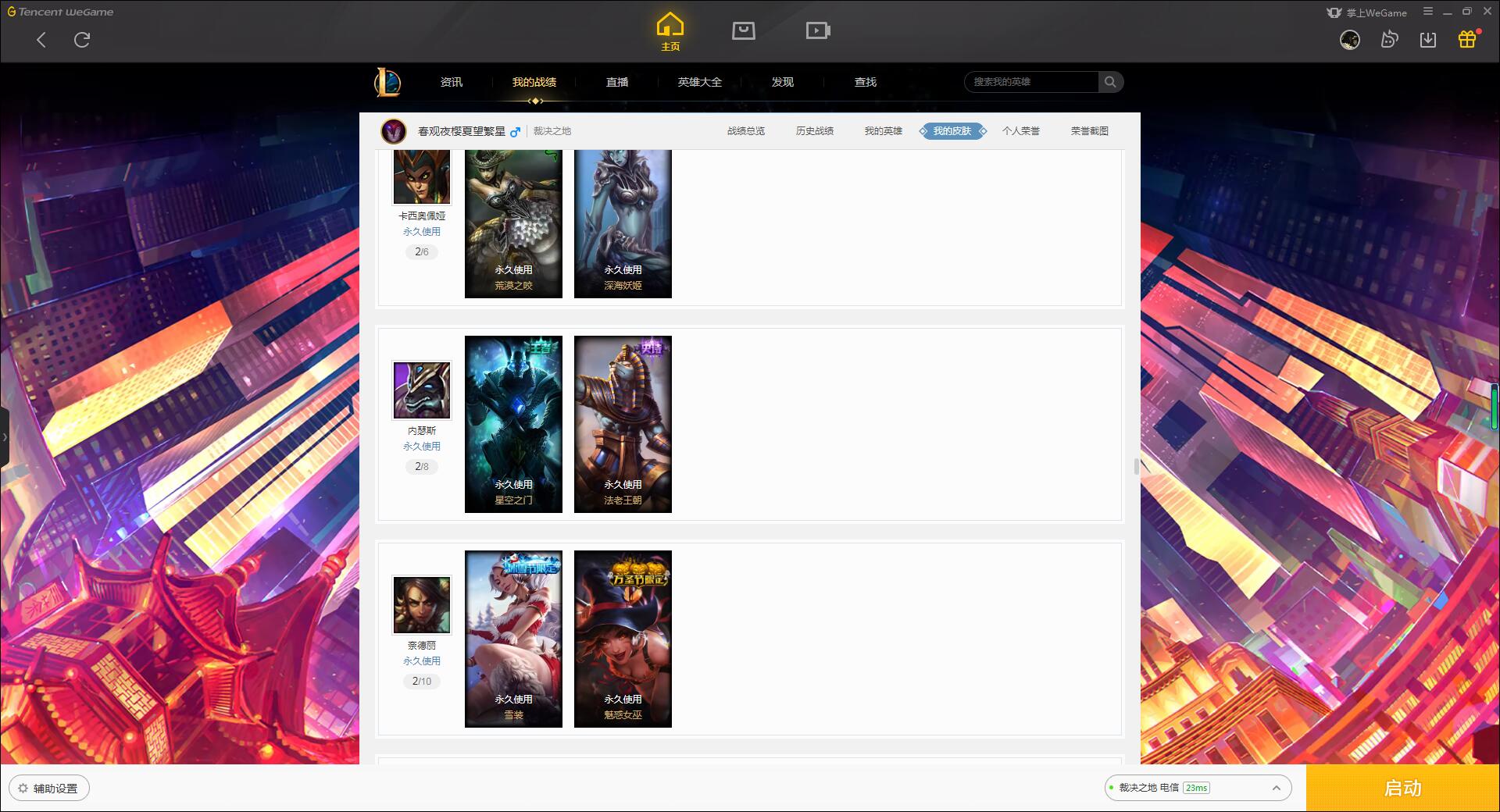The image size is (1500, 812).
Task: Click the 2/10 skin count badge
Action: (422, 681)
